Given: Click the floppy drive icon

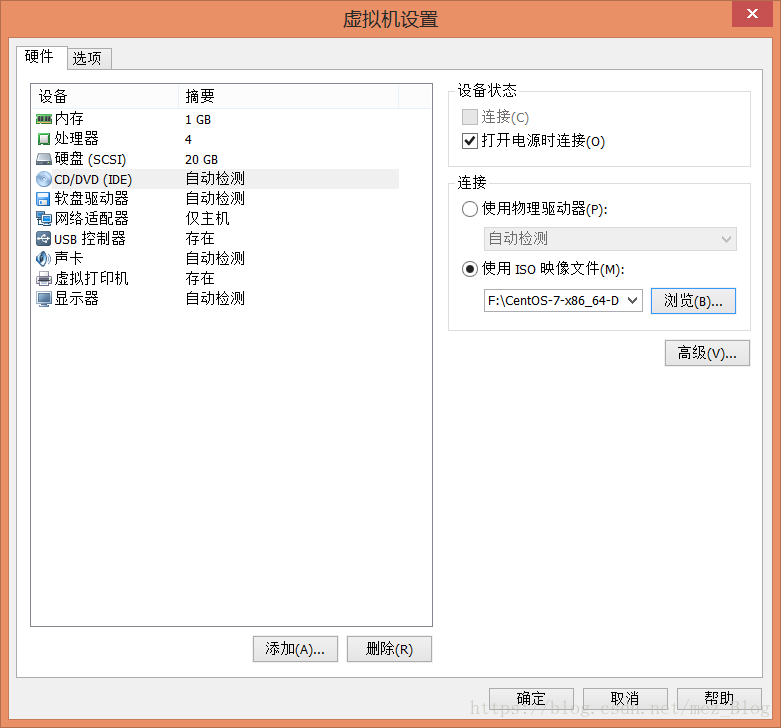Looking at the screenshot, I should pyautogui.click(x=44, y=199).
